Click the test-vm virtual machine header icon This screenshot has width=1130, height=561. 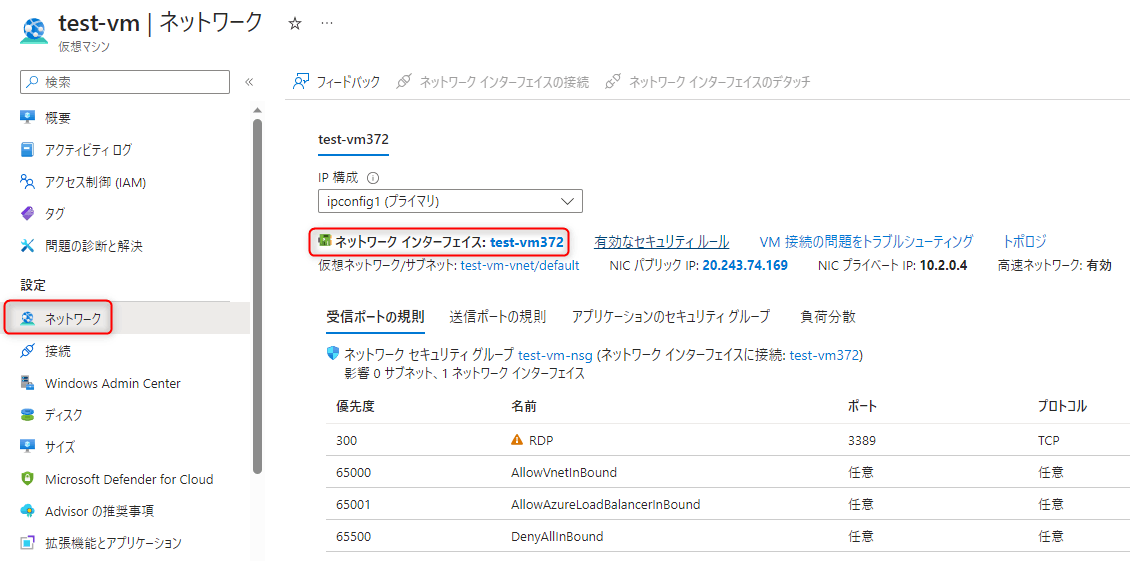(x=34, y=32)
